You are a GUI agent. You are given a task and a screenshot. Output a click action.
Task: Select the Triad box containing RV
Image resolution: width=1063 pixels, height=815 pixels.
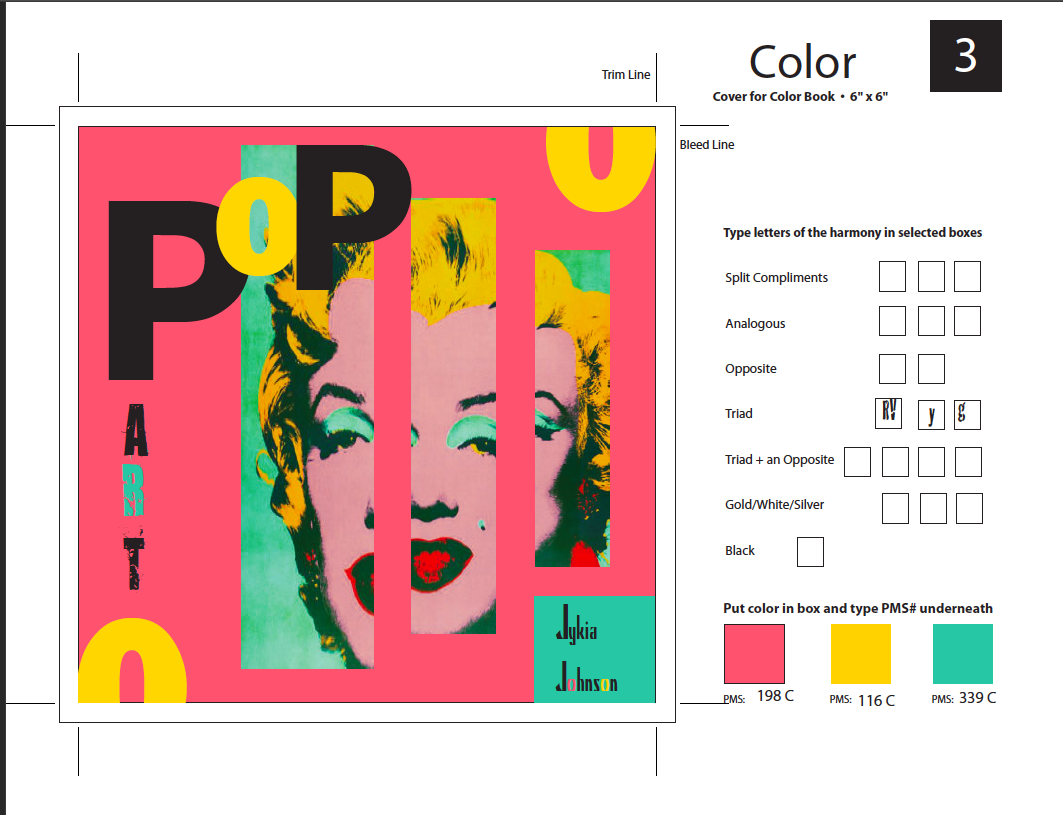888,414
